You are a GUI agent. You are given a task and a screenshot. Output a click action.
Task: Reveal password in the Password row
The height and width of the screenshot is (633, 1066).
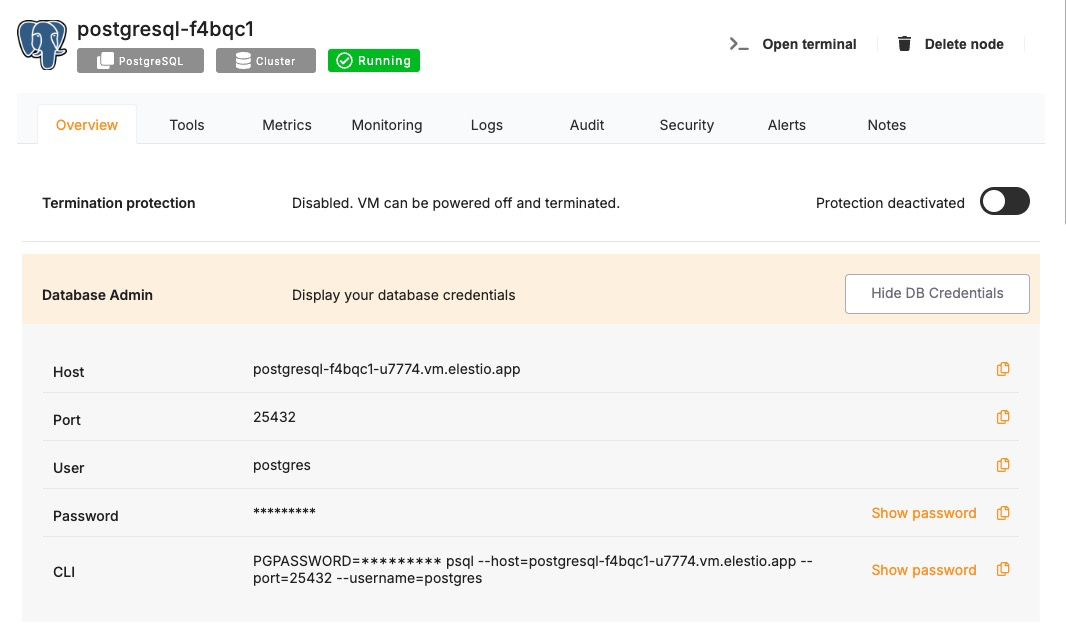coord(923,513)
